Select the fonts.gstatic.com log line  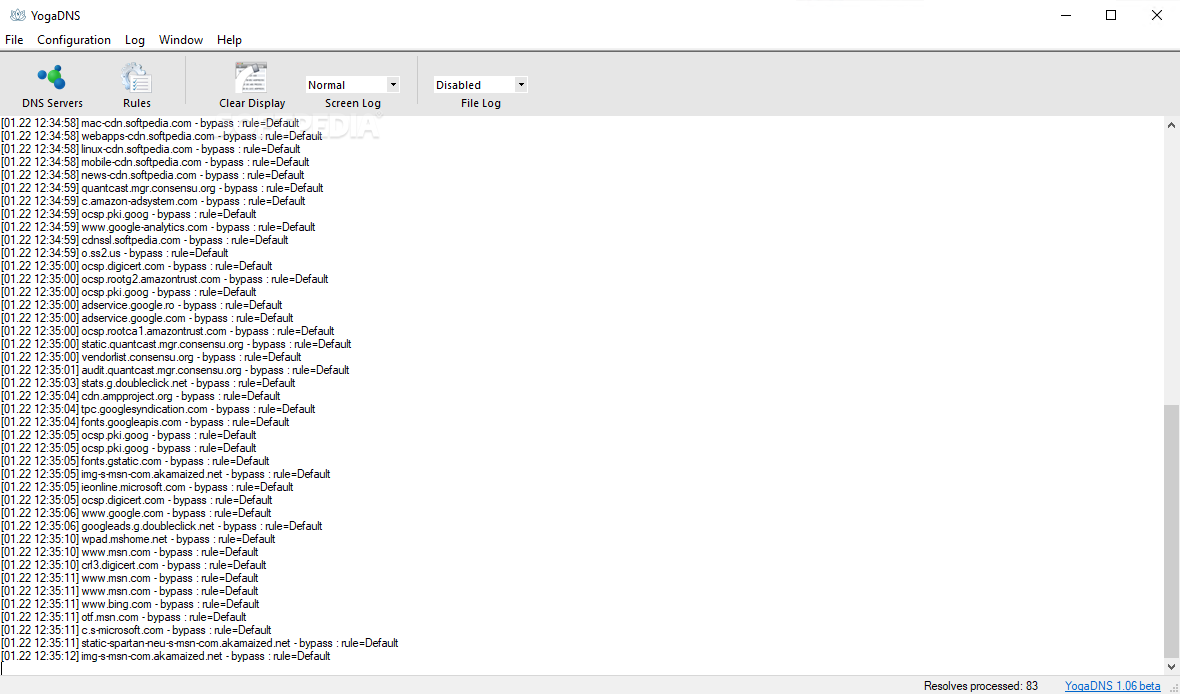point(135,461)
